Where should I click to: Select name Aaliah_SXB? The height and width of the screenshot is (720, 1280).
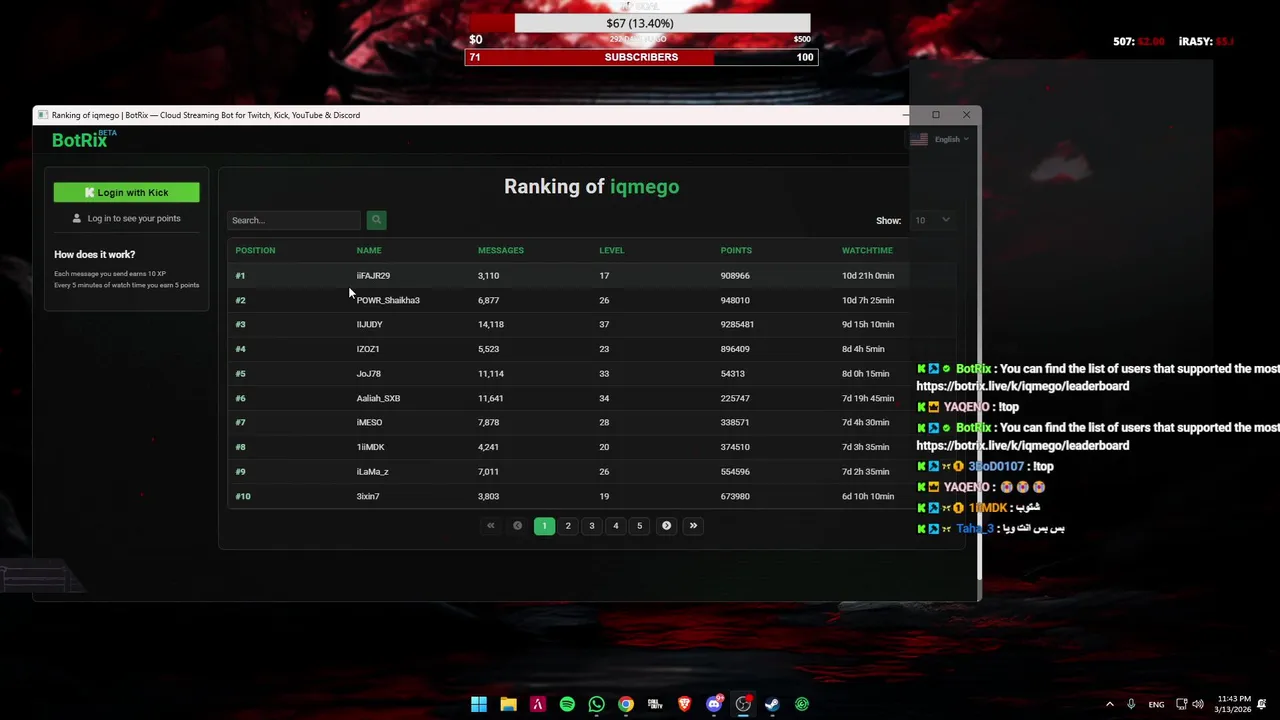378,398
